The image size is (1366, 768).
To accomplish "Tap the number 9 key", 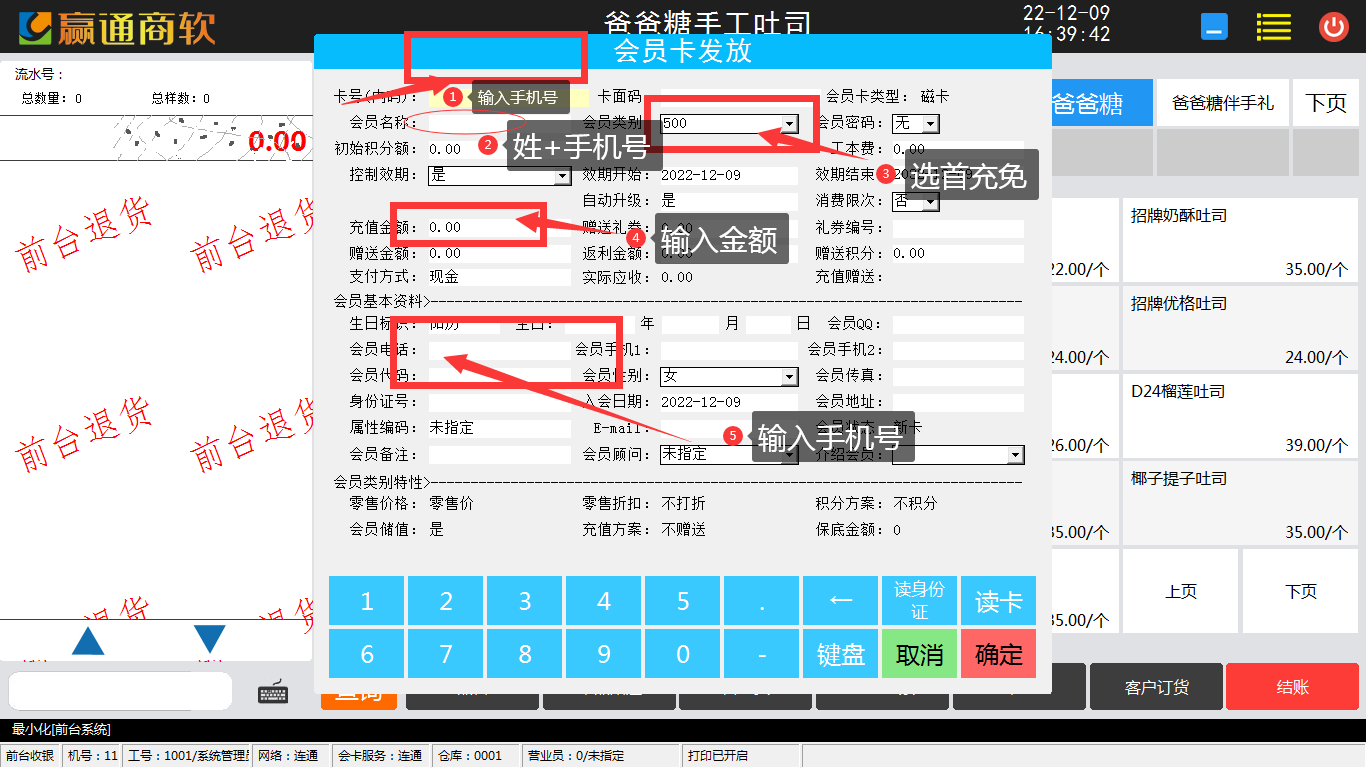I will [x=604, y=654].
